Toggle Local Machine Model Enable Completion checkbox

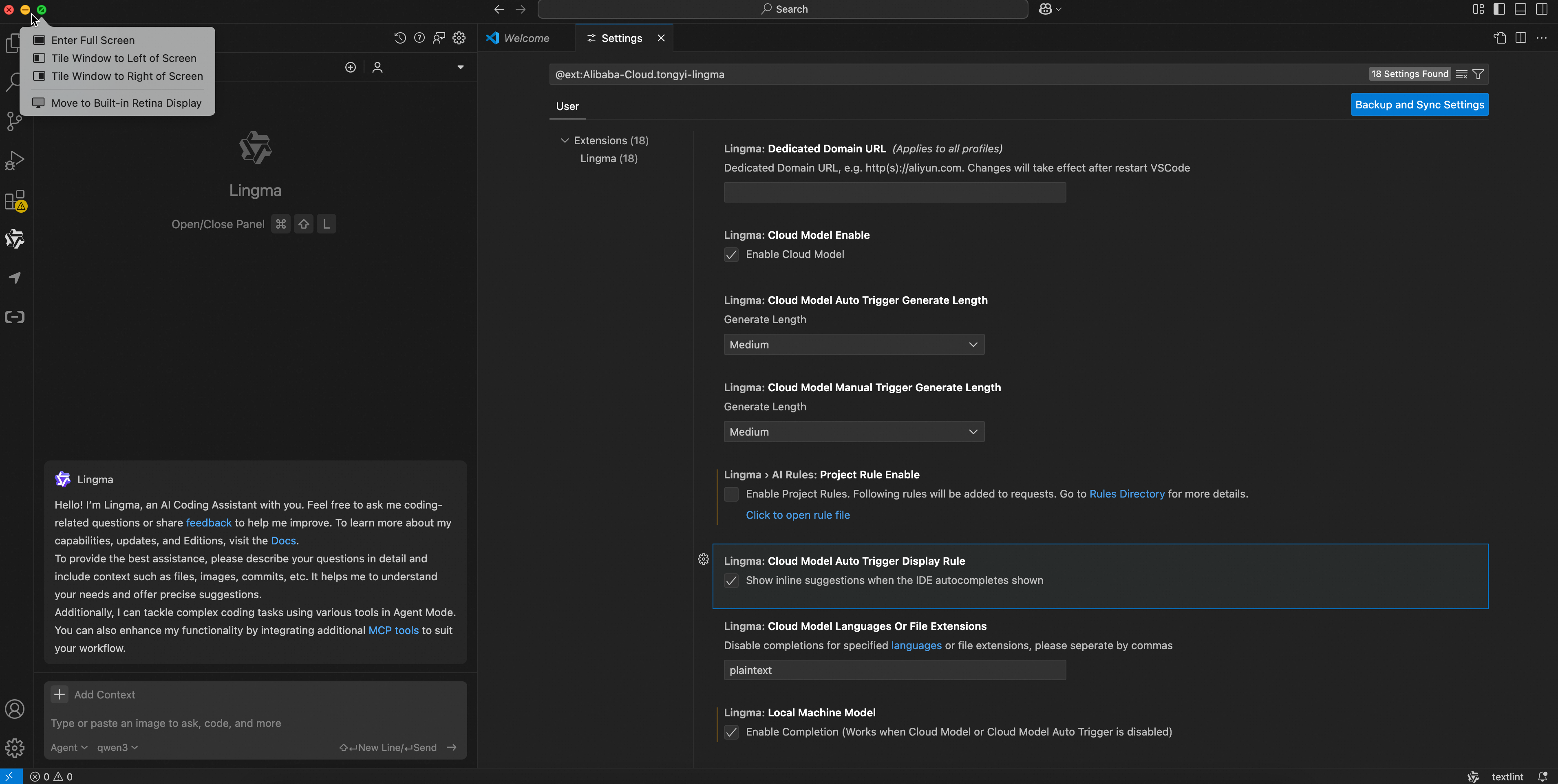tap(731, 733)
